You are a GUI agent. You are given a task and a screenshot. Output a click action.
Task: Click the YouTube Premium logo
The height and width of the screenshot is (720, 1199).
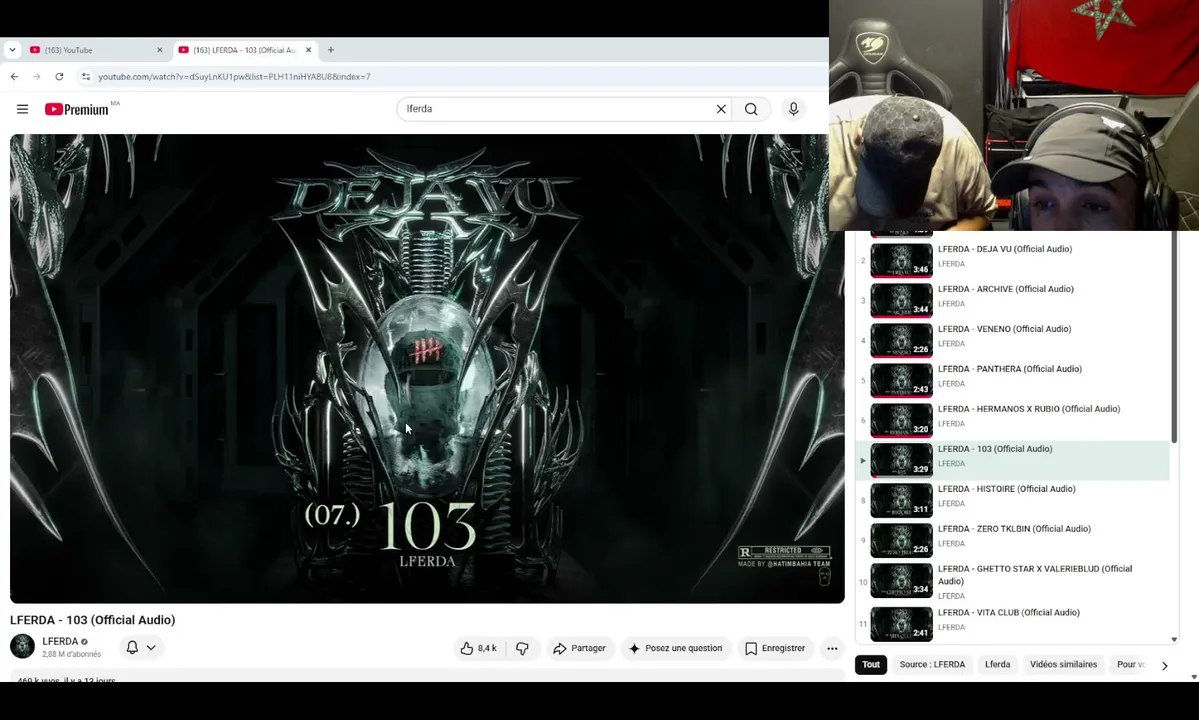click(76, 109)
